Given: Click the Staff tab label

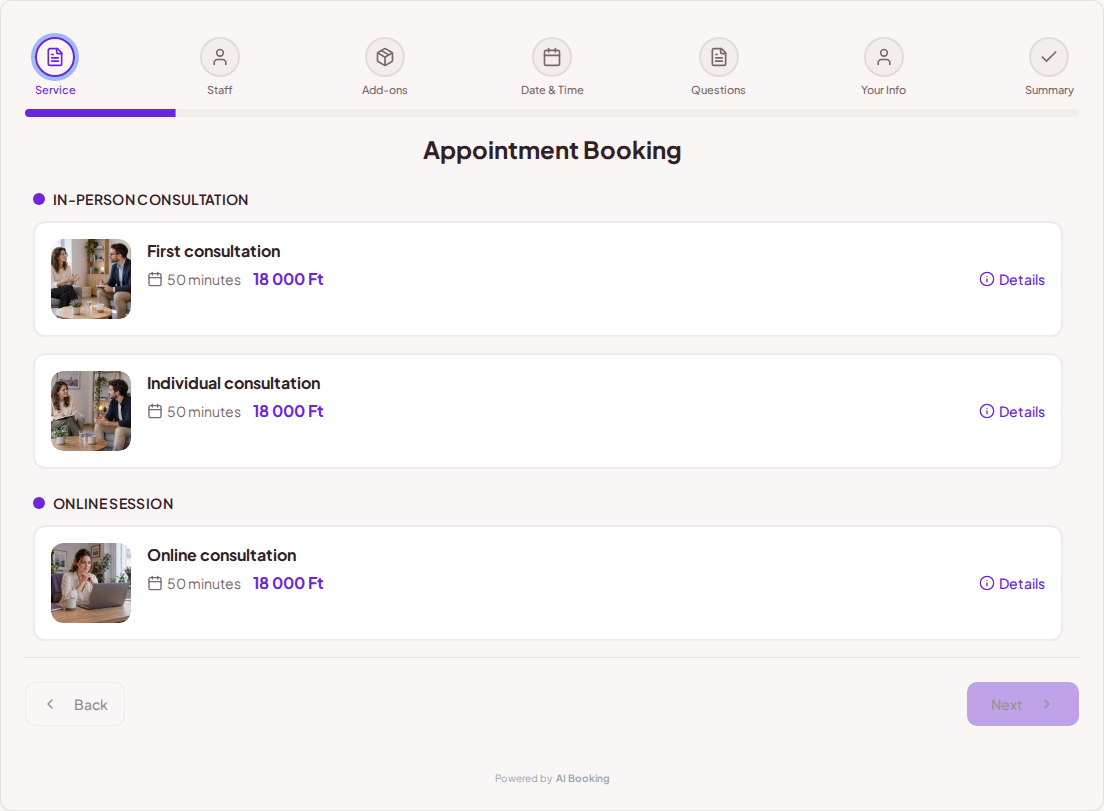Looking at the screenshot, I should coord(220,90).
